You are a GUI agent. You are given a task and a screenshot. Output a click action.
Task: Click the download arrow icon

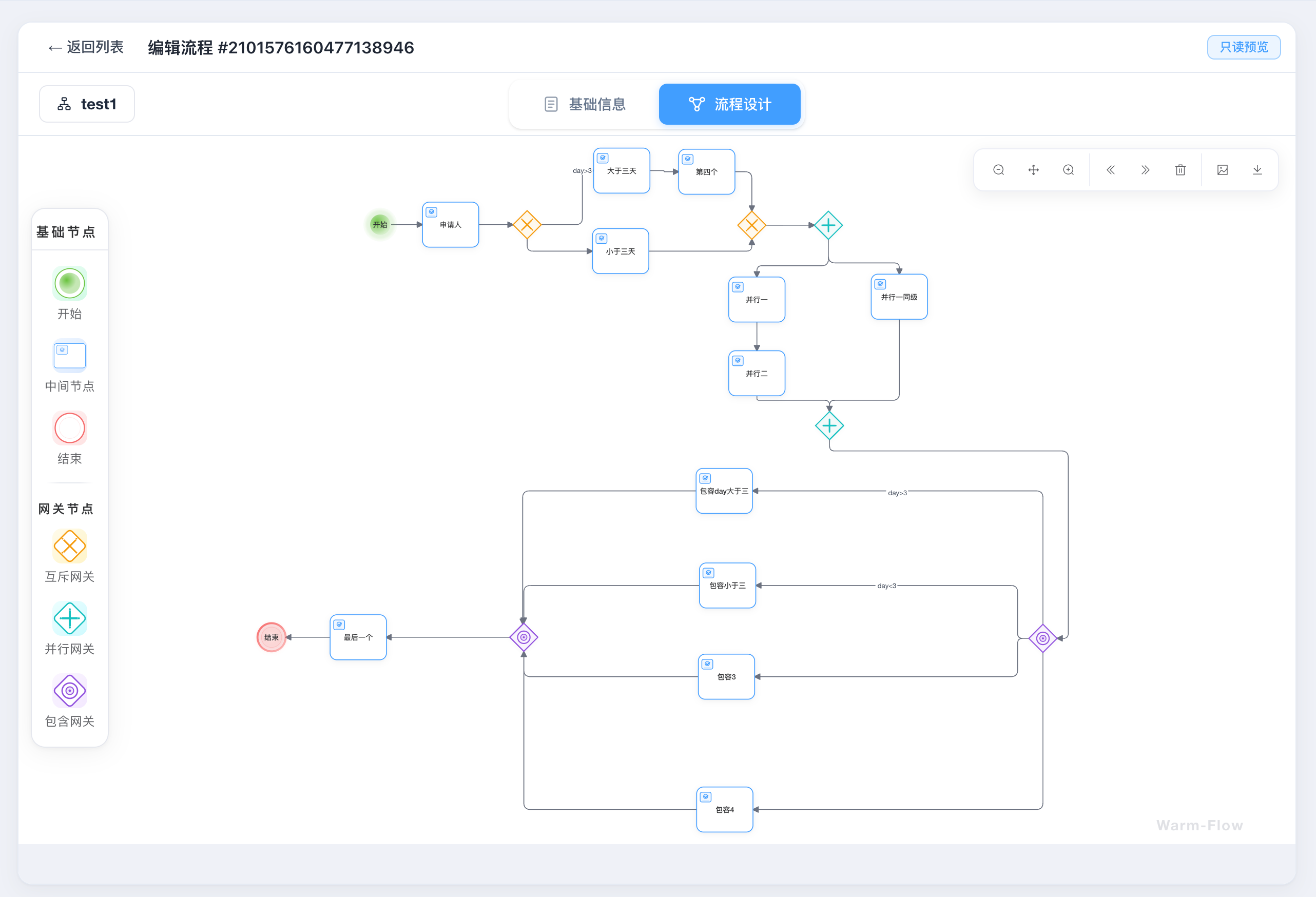coord(1257,170)
